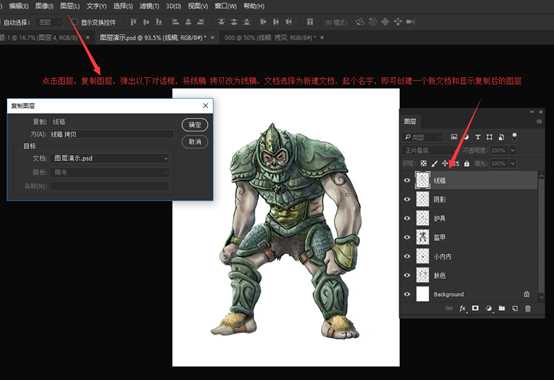Toggle lock transparent pixels
554x380 pixels.
(423, 164)
